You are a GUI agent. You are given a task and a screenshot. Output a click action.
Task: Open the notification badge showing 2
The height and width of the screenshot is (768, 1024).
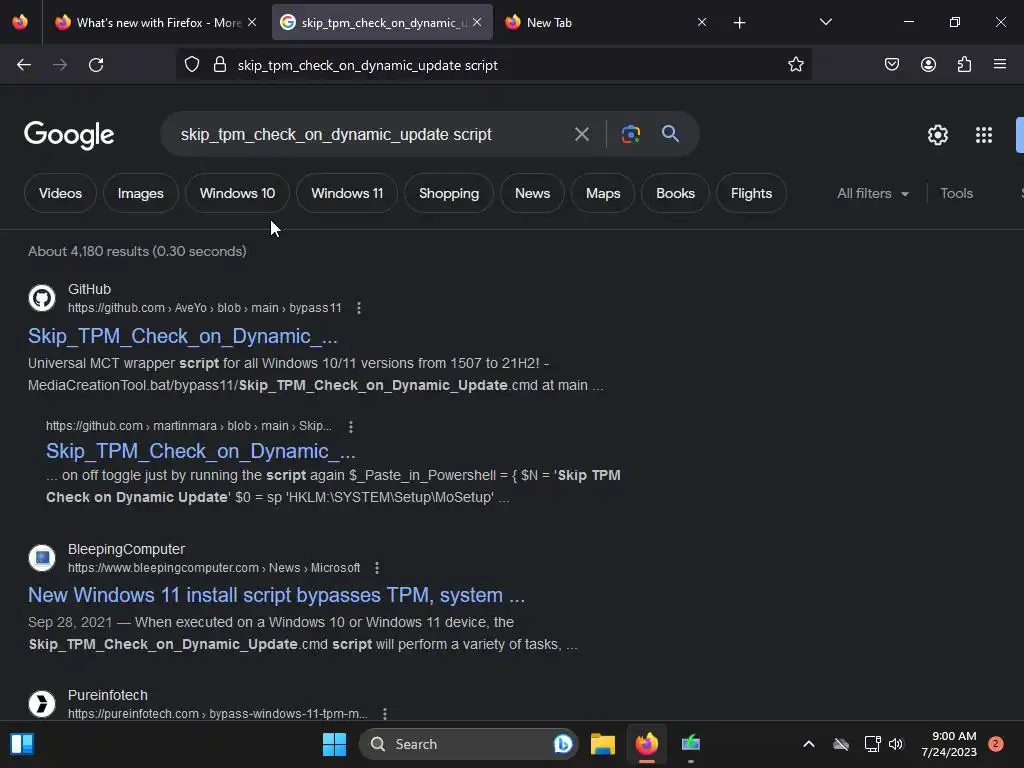[996, 743]
